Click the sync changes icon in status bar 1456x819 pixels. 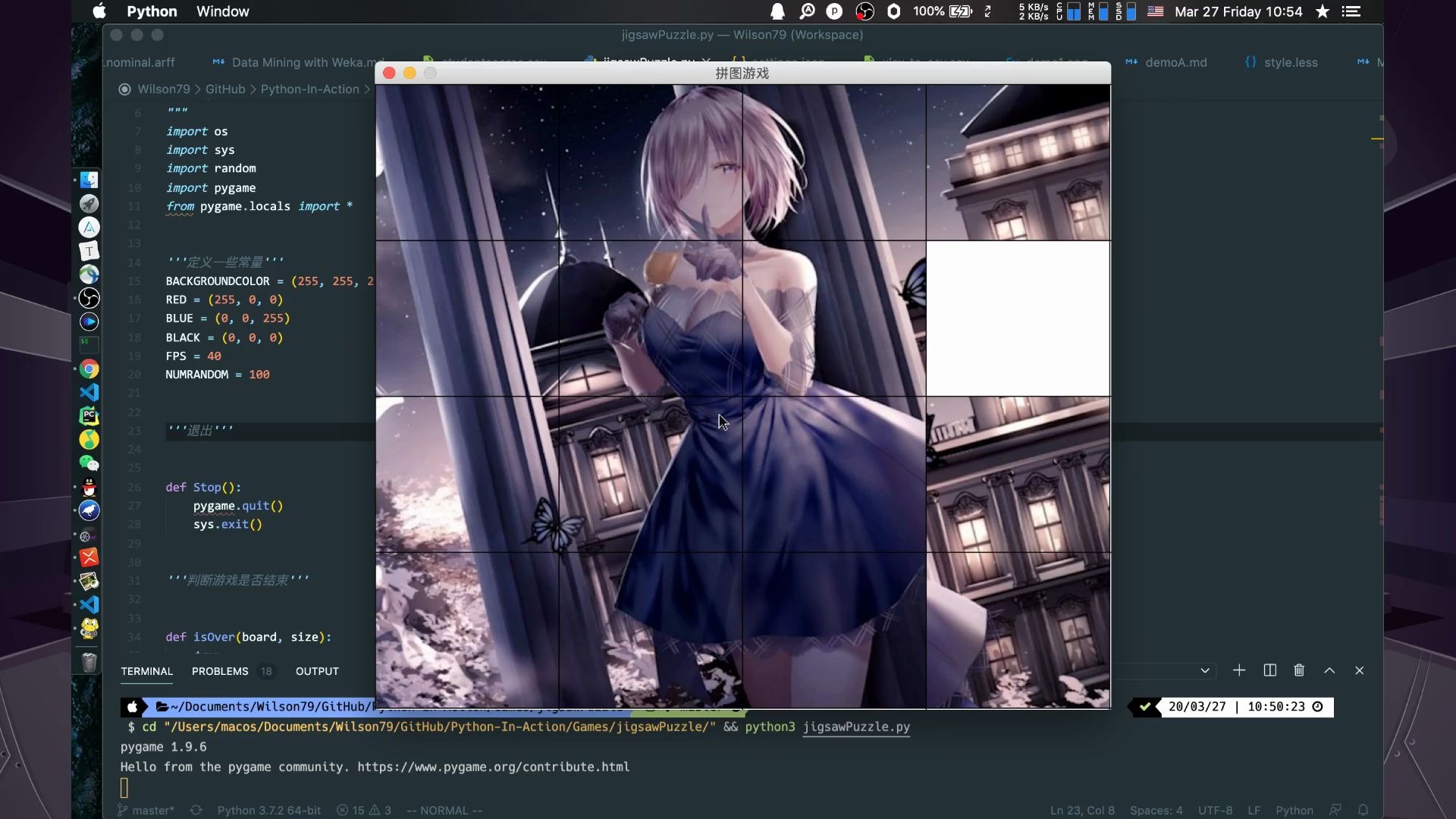click(x=196, y=810)
